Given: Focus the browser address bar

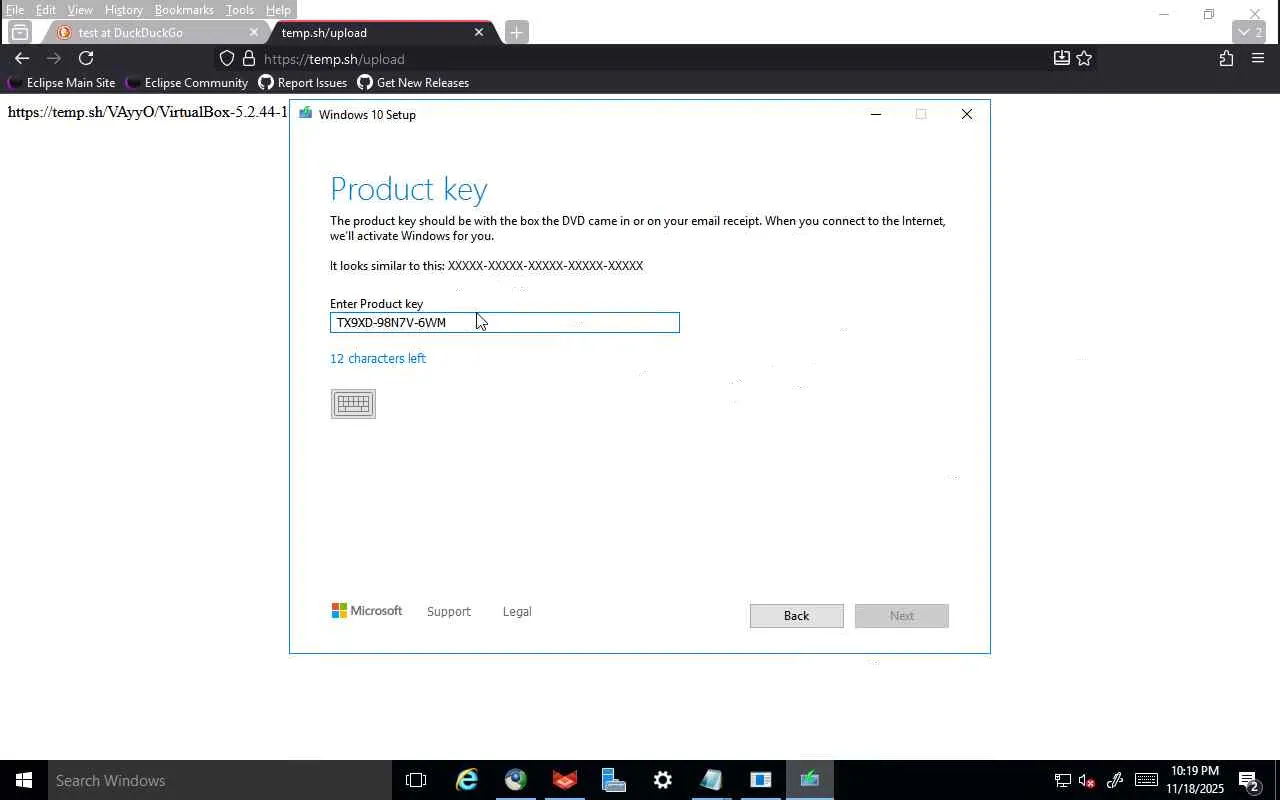Looking at the screenshot, I should click(x=640, y=59).
